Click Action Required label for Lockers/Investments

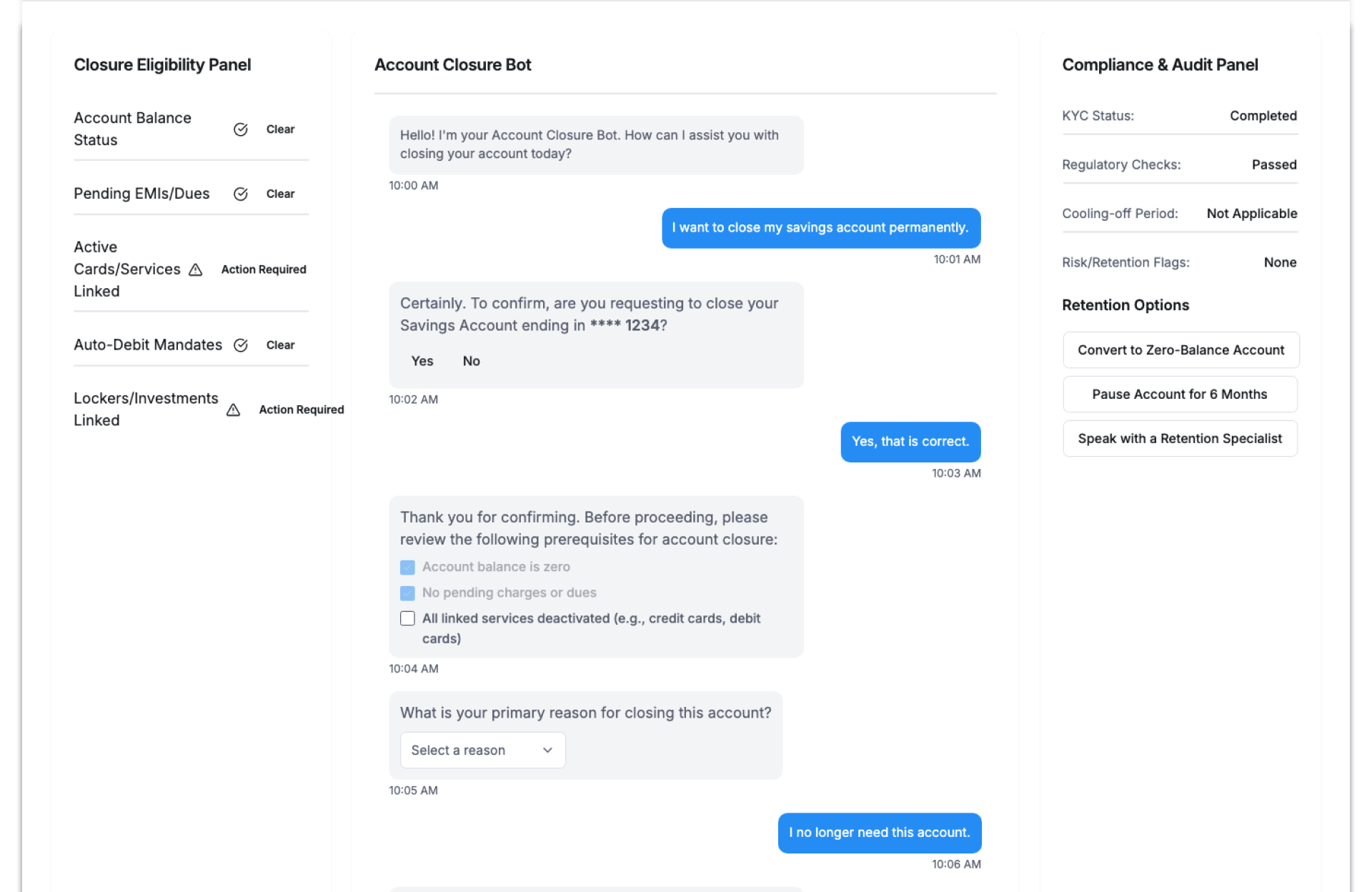[x=301, y=410]
